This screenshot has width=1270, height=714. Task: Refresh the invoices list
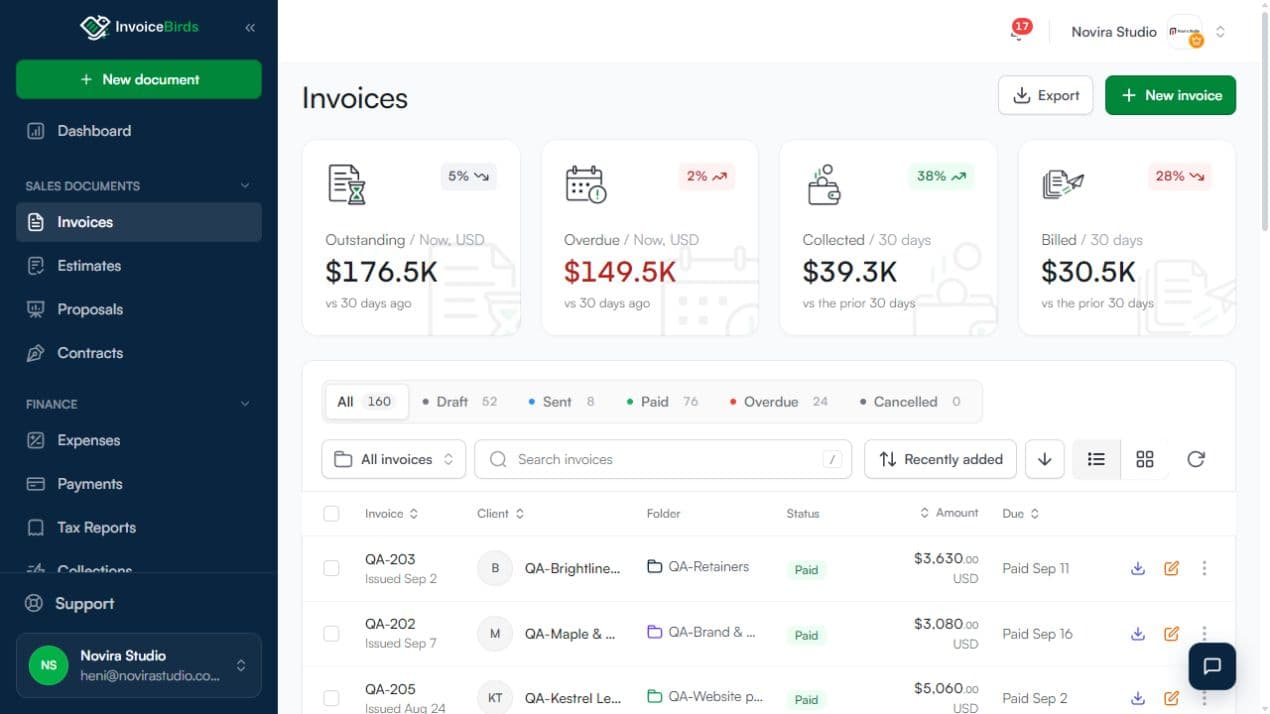click(1196, 459)
